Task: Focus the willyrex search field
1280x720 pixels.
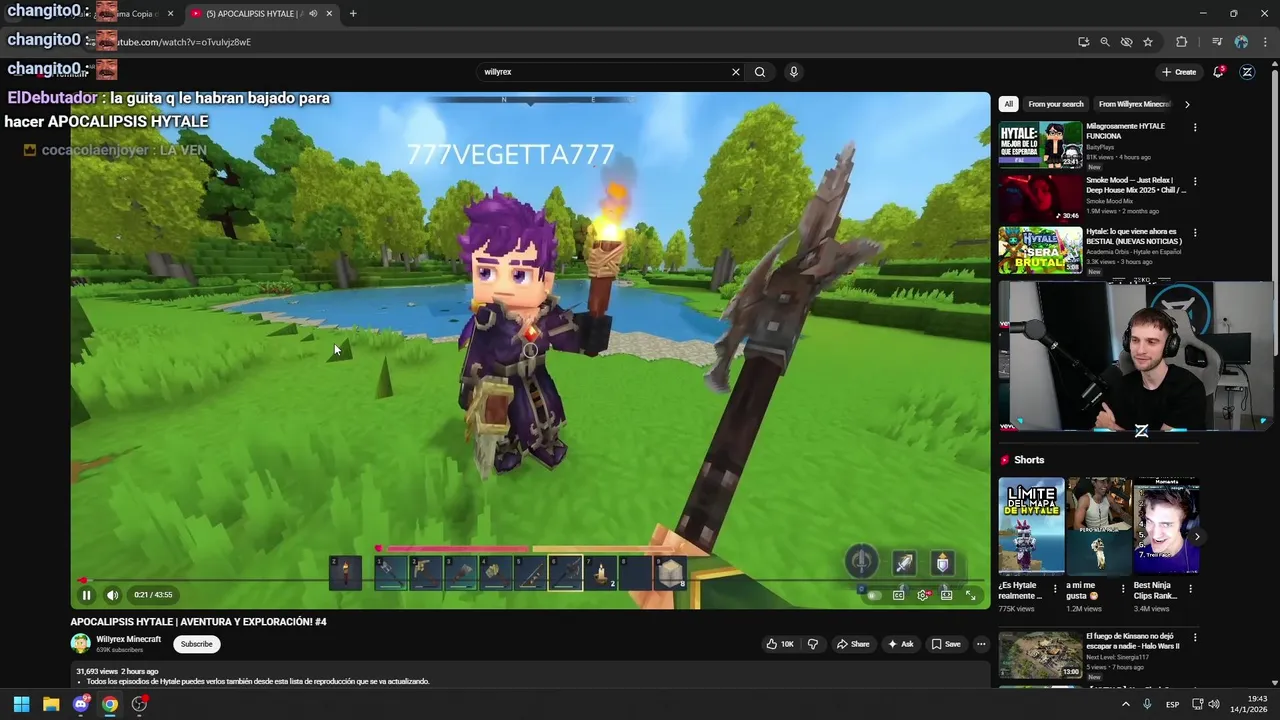Action: point(603,72)
